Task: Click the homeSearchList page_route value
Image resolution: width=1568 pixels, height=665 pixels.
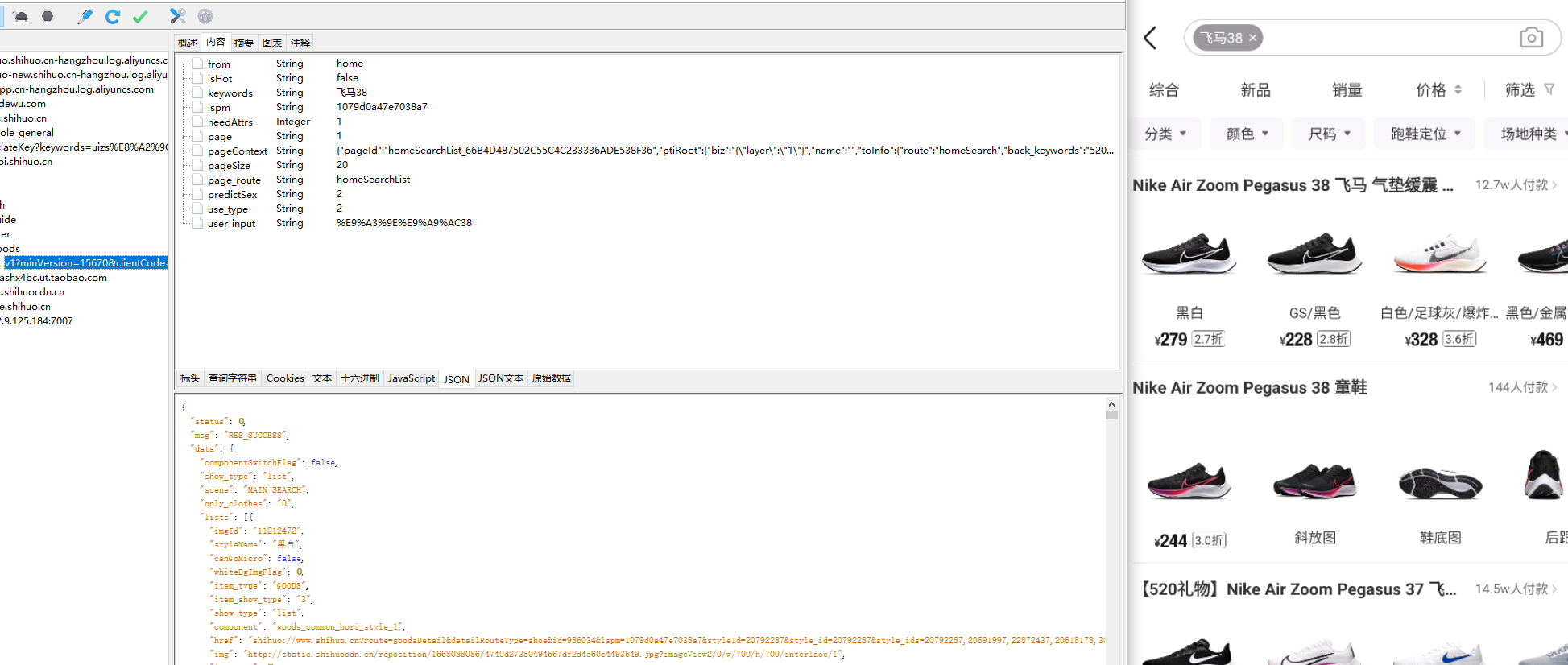Action: tap(373, 180)
